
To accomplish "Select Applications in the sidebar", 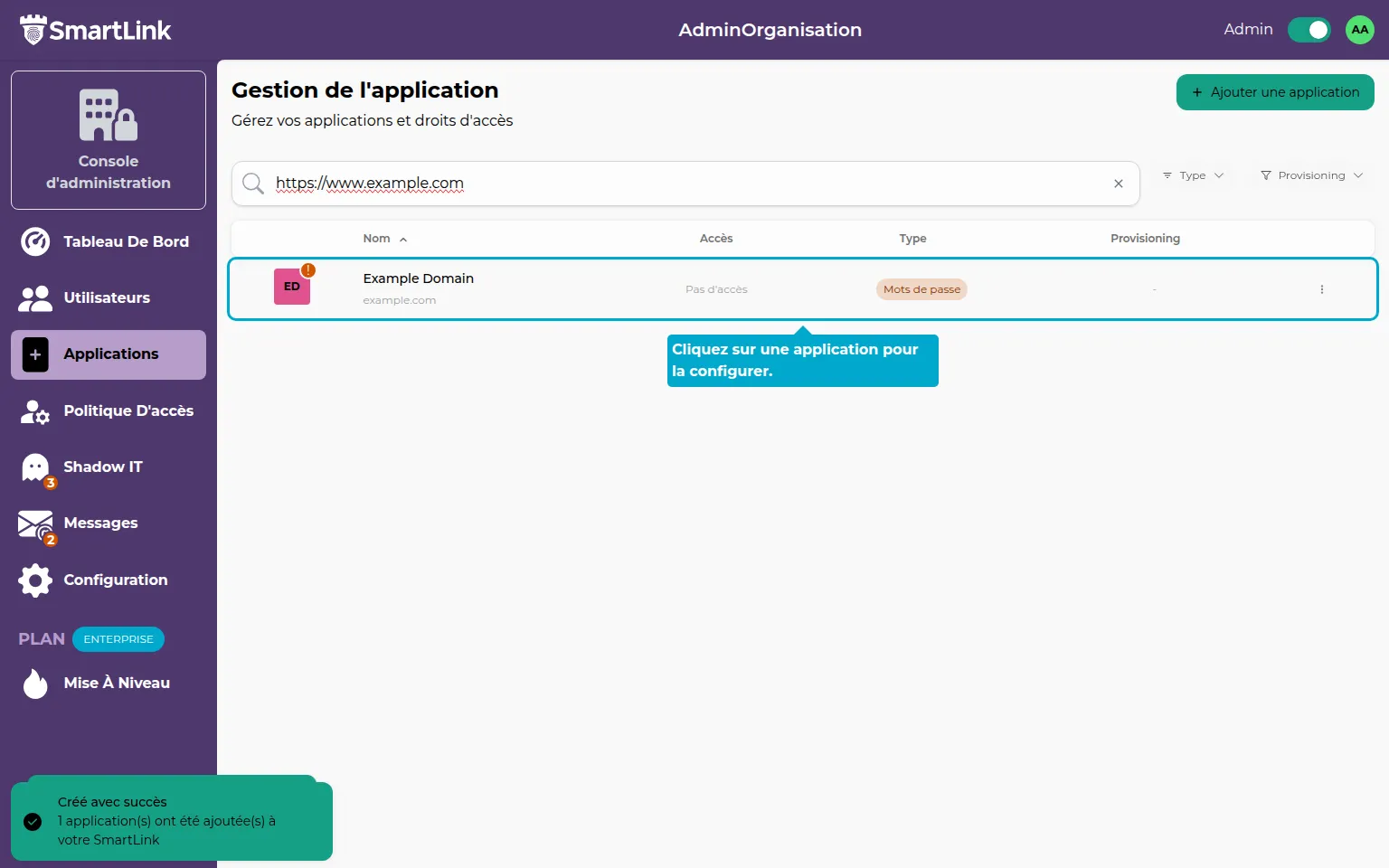I will [109, 354].
